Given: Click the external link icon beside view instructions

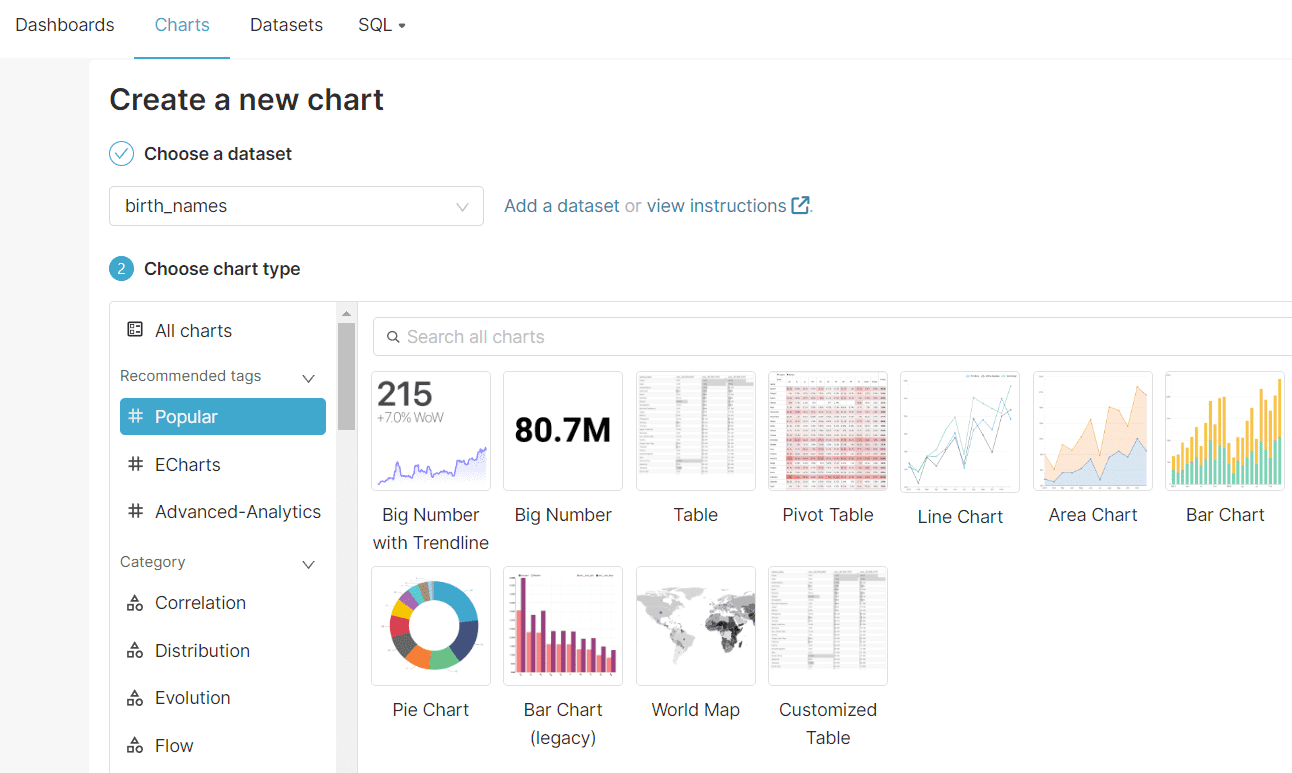Looking at the screenshot, I should pyautogui.click(x=799, y=205).
